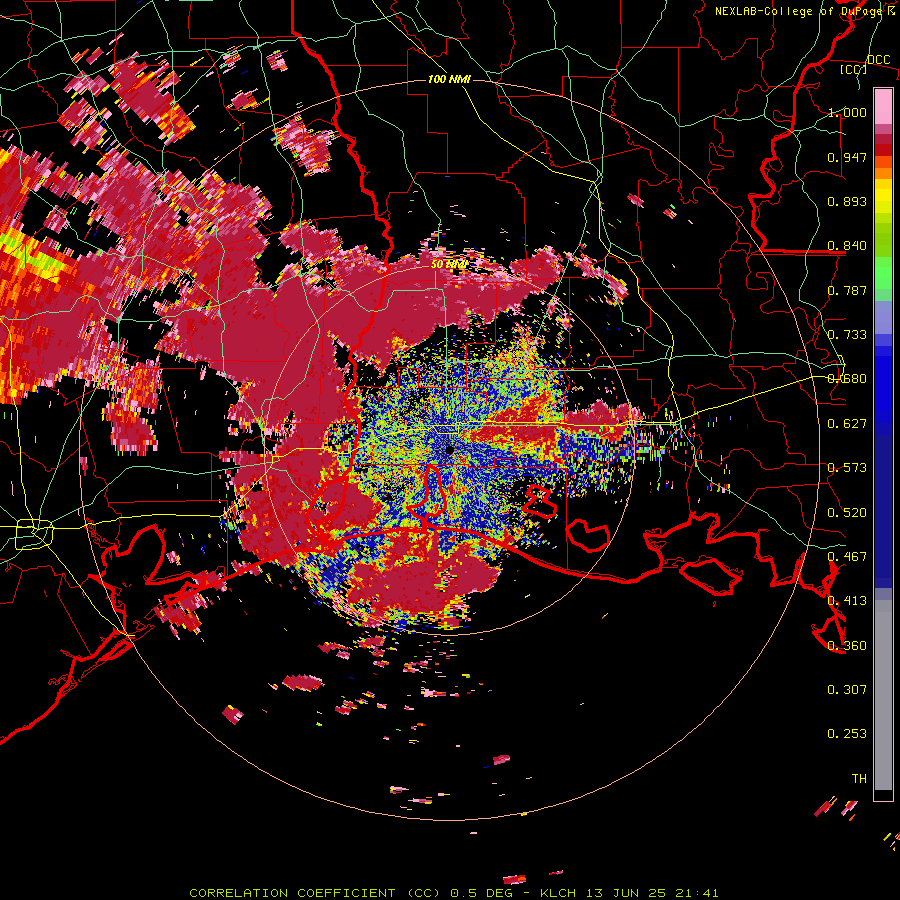The image size is (900, 900).
Task: Select the 0.307 scale value
Action: [847, 690]
